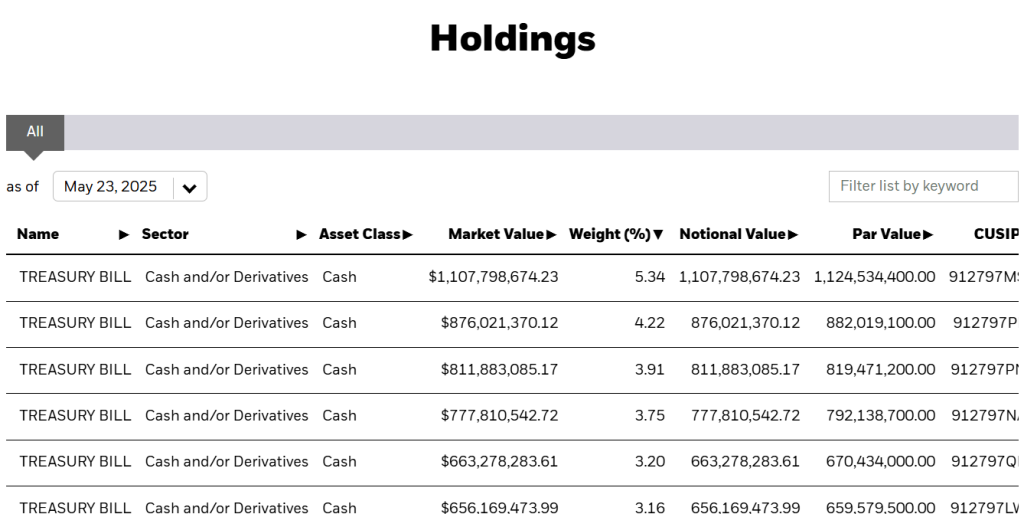This screenshot has height=514, width=1024.
Task: Click the sort arrow beside Par Value
Action: [x=928, y=234]
